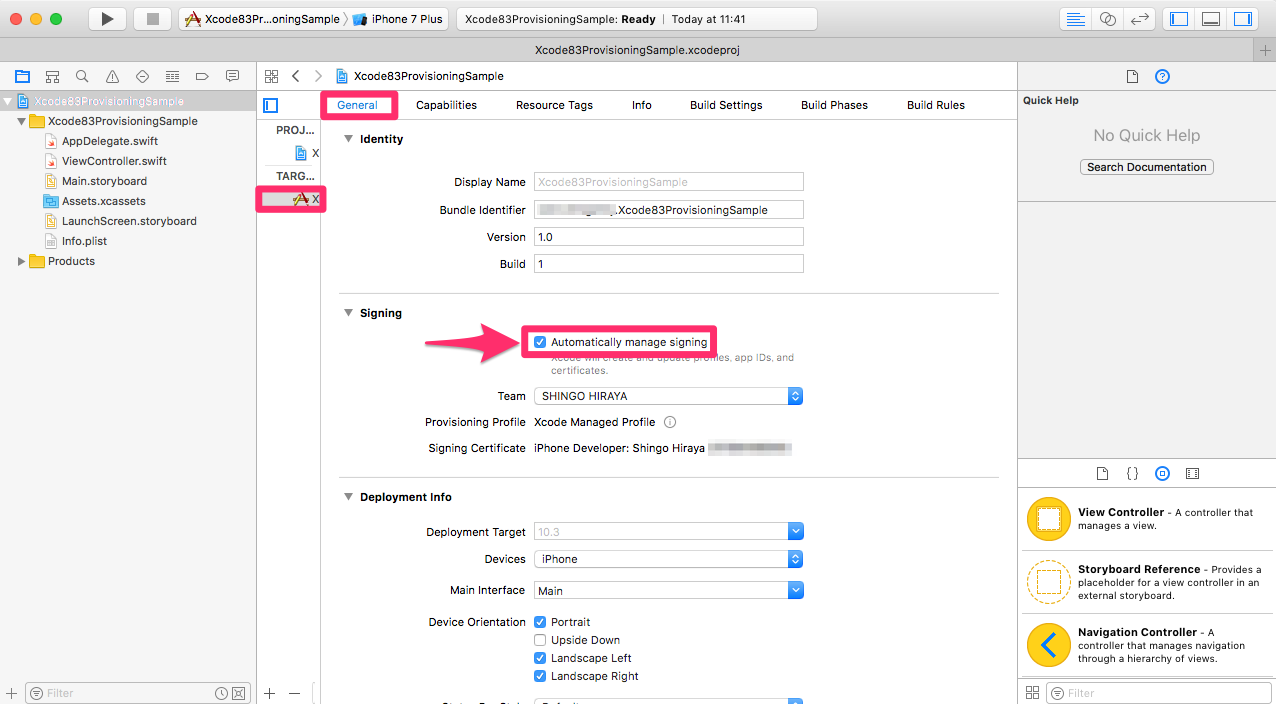Click the Version field
1276x704 pixels.
pos(669,237)
